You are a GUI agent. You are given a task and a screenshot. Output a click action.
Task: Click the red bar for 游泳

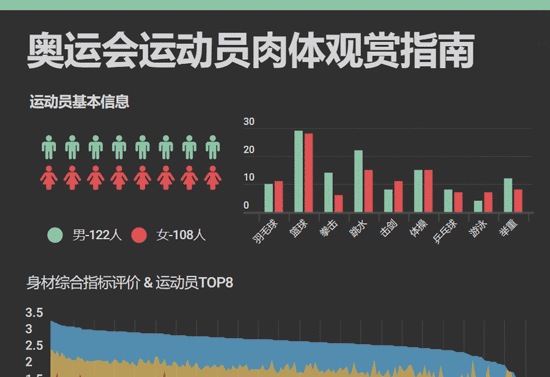[488, 202]
